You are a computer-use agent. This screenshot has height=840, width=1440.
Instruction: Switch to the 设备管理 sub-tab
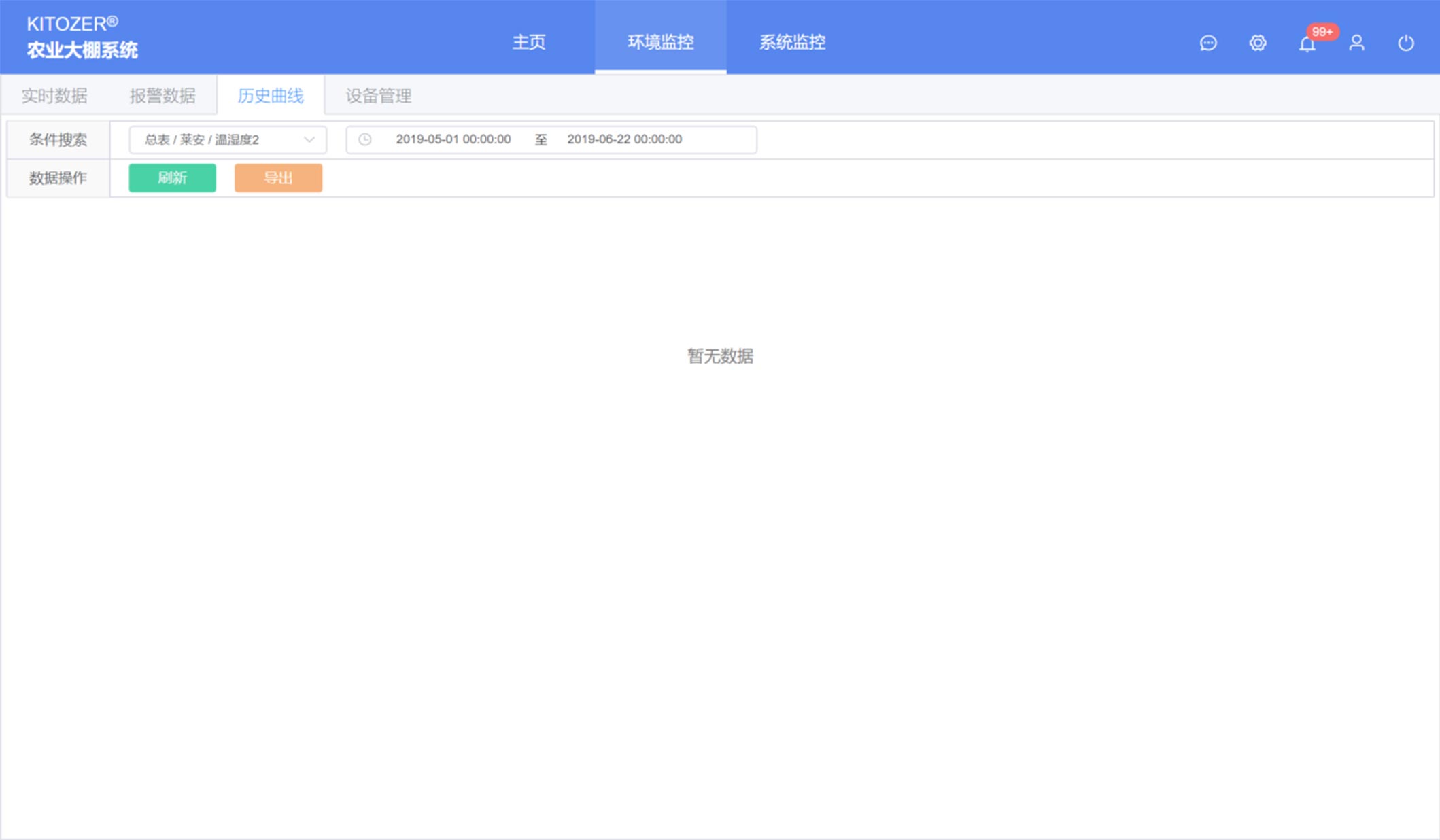(x=379, y=96)
